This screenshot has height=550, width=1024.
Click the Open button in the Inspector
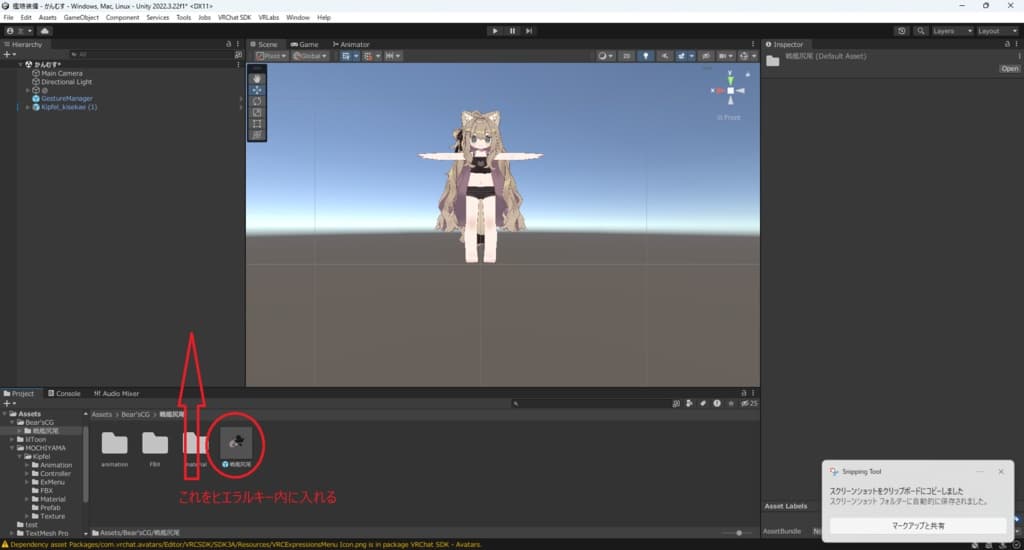pos(1009,69)
